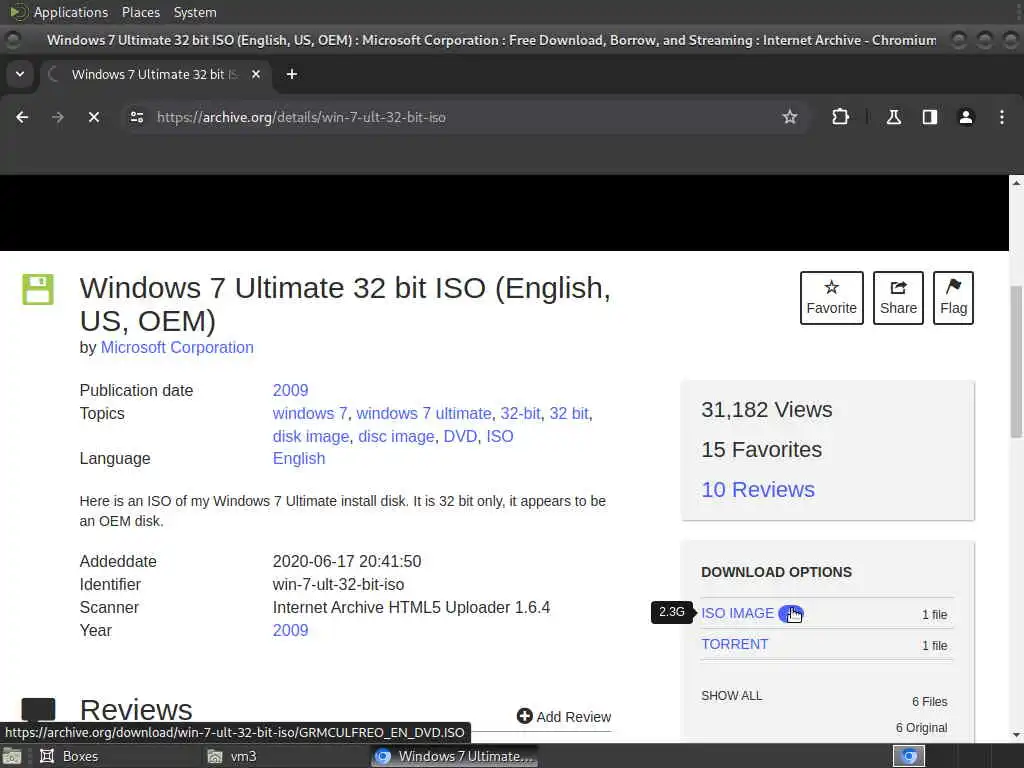
Task: Bookmark this page with the star icon
Action: 790,117
